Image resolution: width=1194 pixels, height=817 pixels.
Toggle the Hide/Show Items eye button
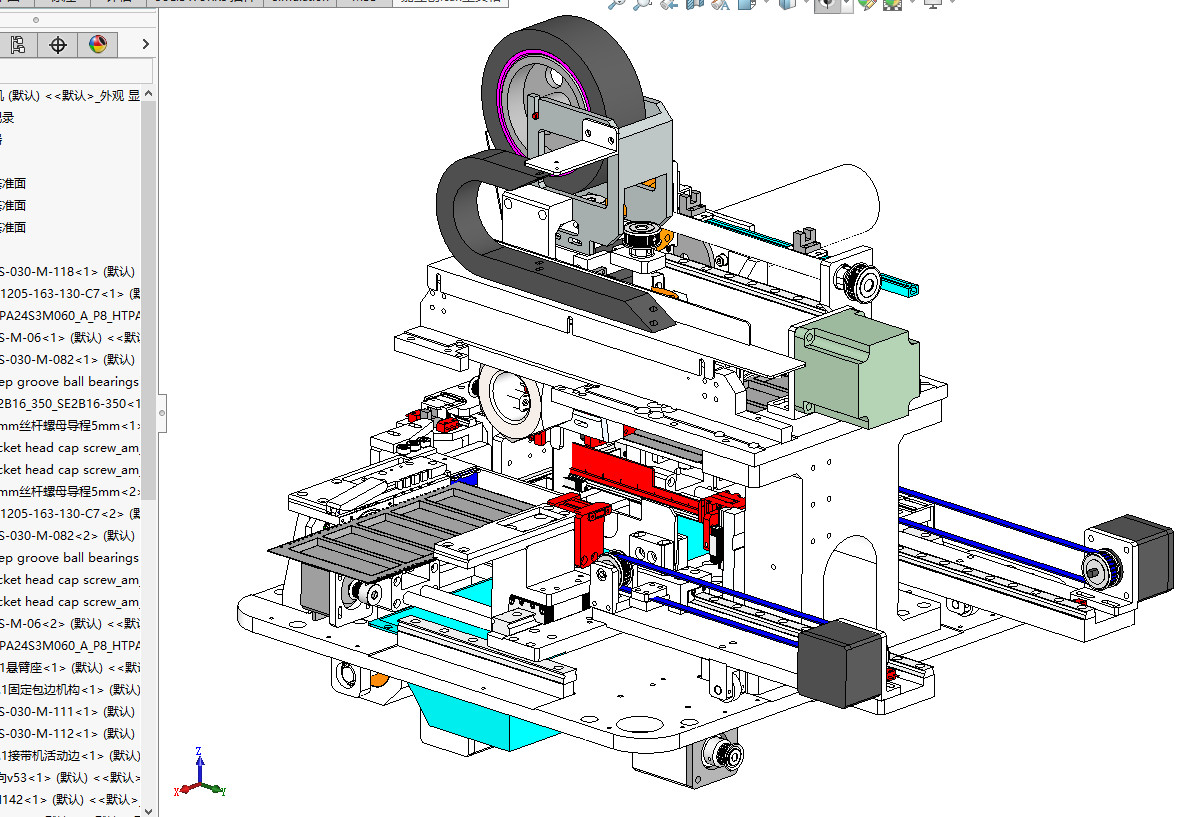click(x=826, y=3)
